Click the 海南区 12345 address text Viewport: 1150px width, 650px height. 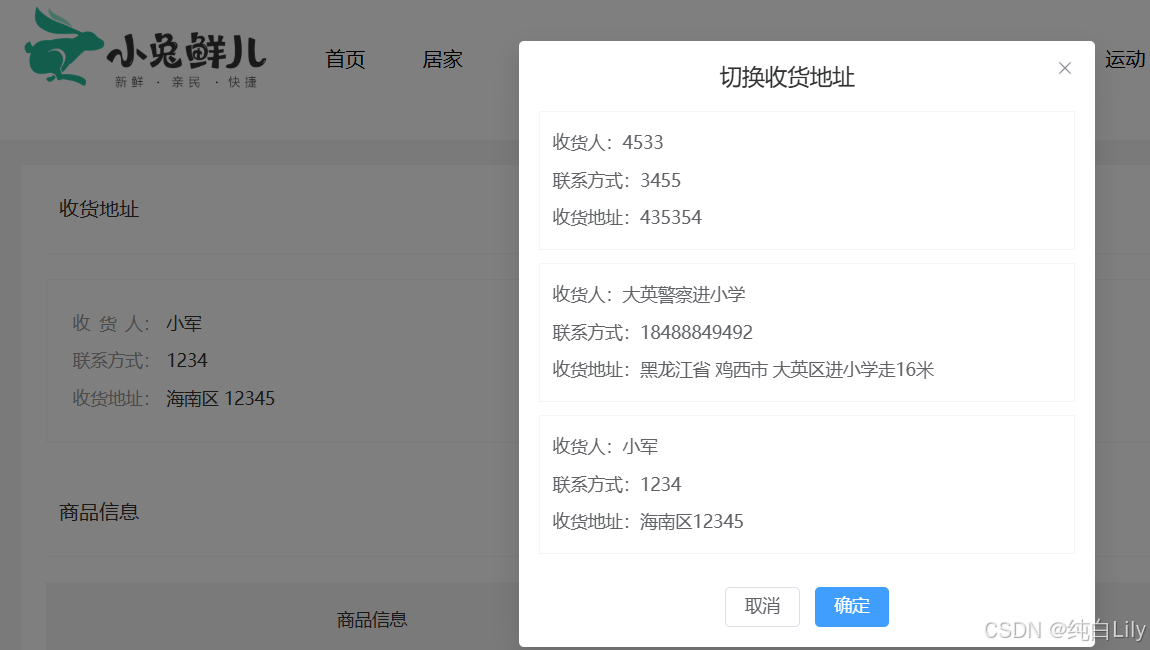point(221,398)
